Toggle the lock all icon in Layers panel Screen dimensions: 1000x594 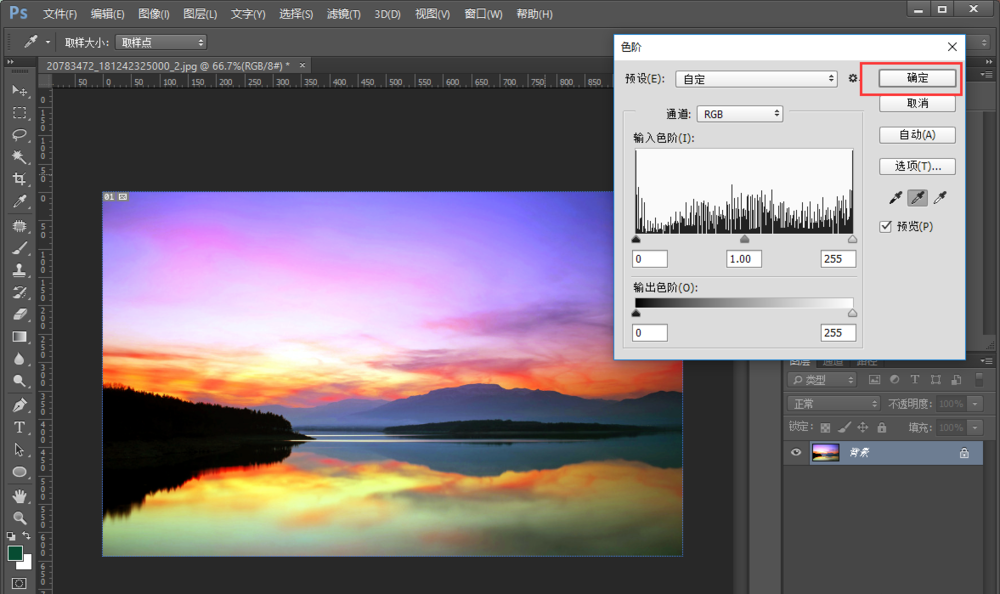(x=881, y=427)
